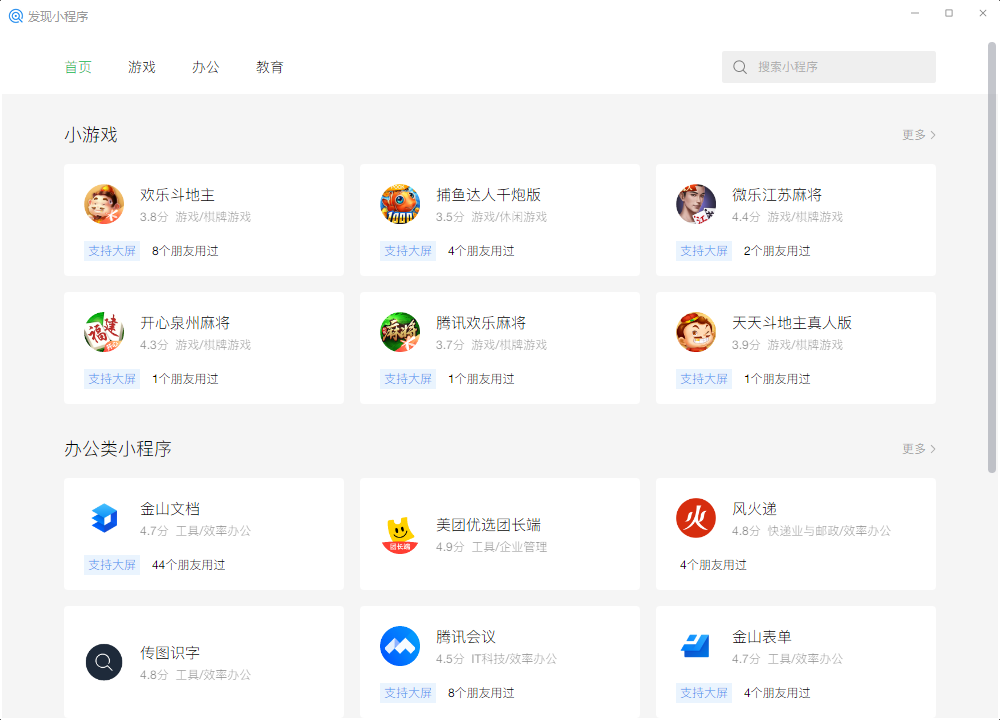Click 支持大屏 tag on 欢乐斗地主
This screenshot has height=720, width=1000.
(112, 251)
